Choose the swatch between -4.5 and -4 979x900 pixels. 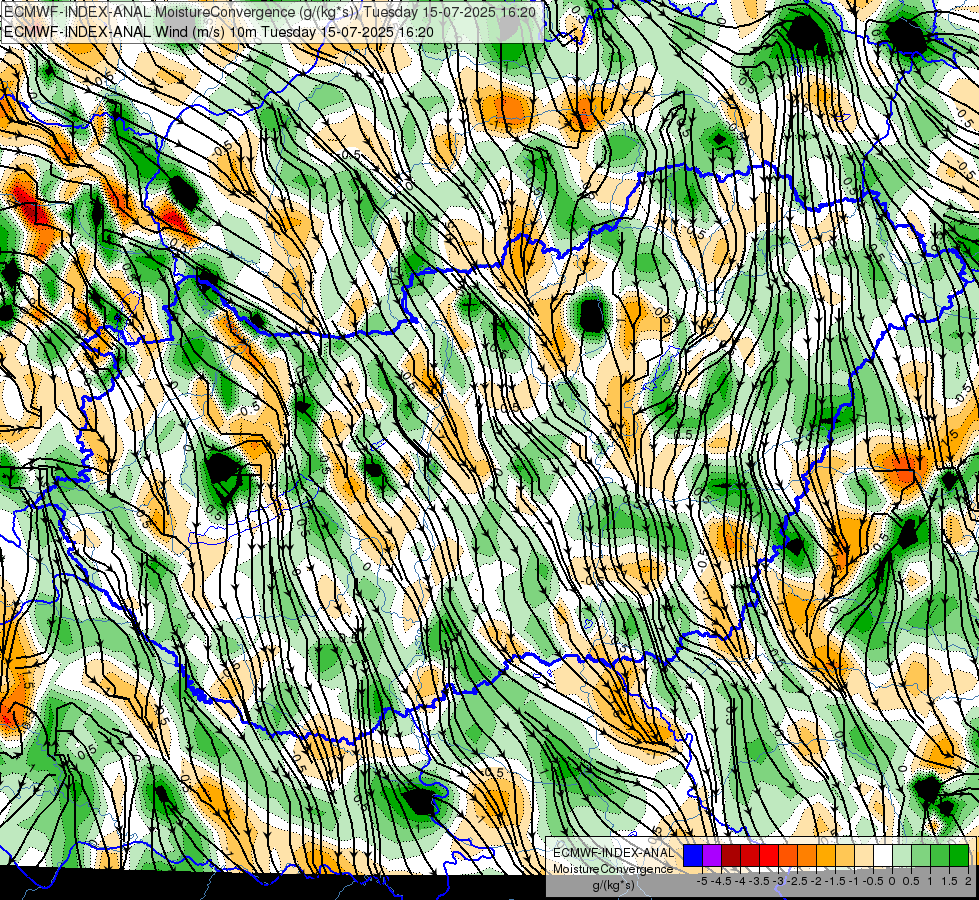[731, 856]
